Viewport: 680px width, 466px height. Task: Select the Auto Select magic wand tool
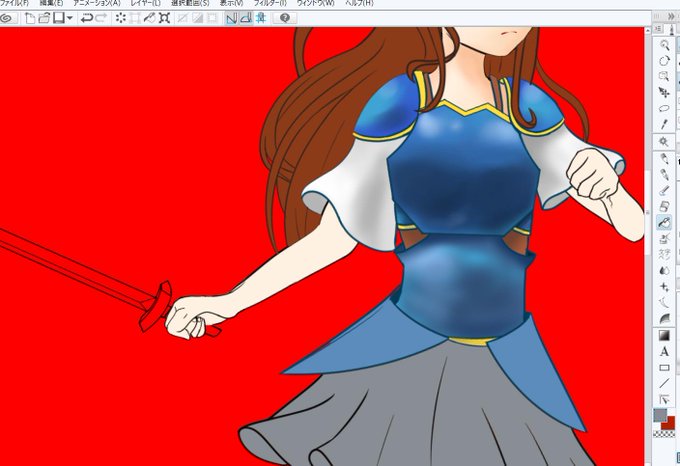(x=664, y=142)
